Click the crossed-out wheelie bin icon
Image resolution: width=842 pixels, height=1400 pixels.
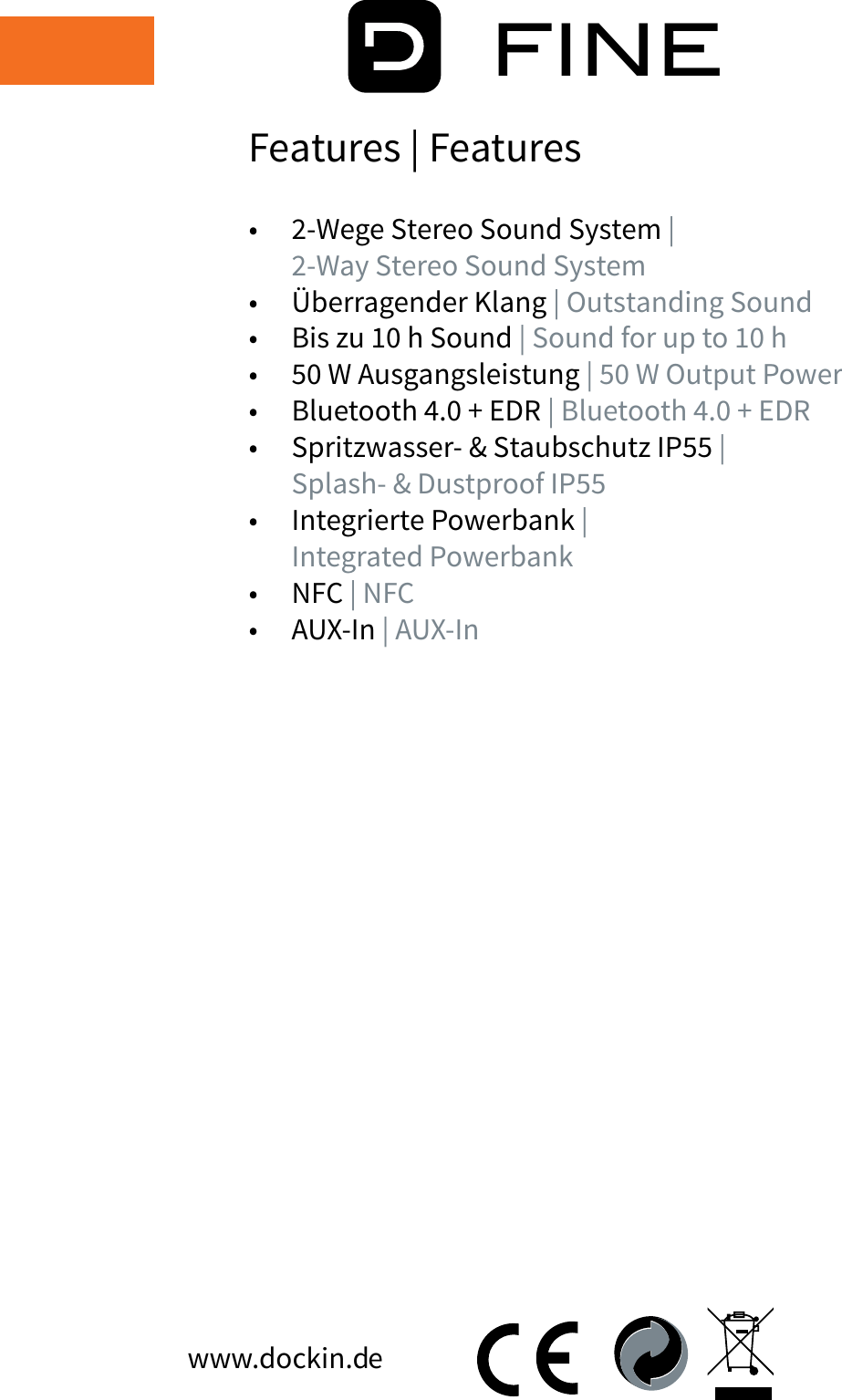coord(741,1343)
